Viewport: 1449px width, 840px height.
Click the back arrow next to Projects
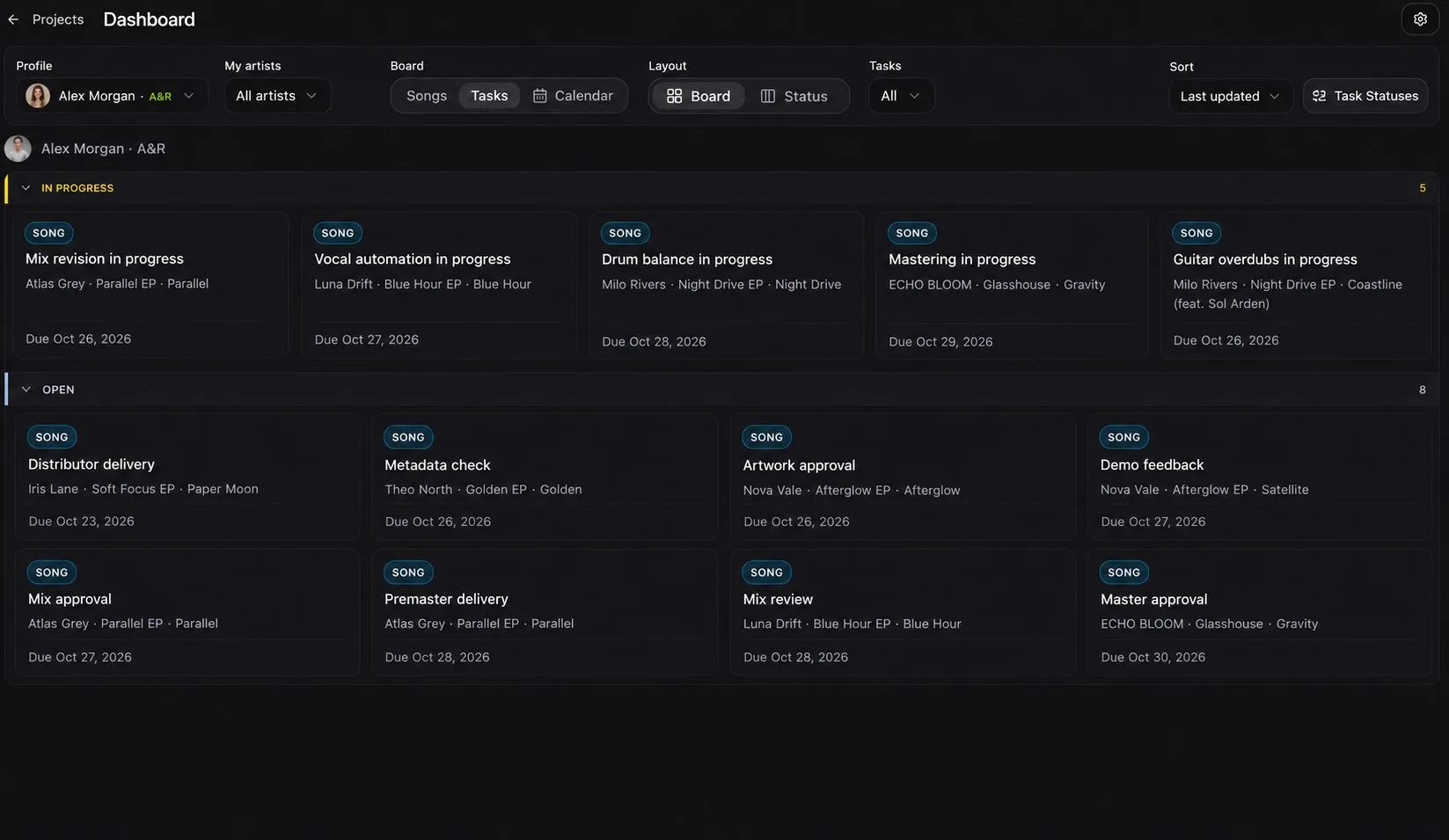(13, 19)
